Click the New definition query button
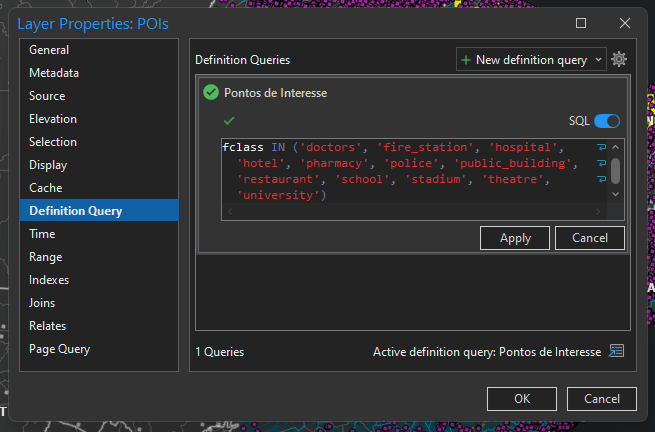 pos(523,60)
